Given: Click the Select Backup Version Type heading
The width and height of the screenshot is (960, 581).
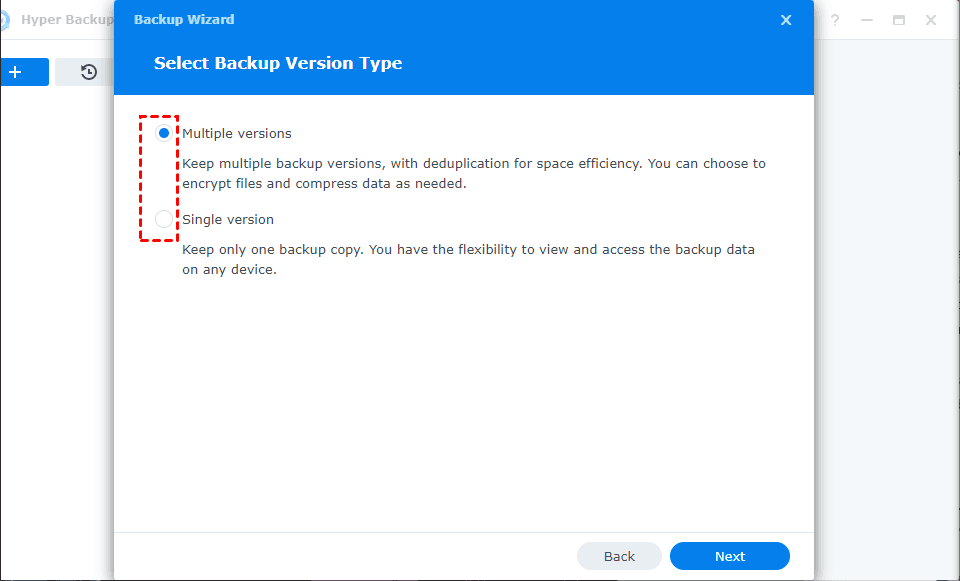Looking at the screenshot, I should click(278, 63).
